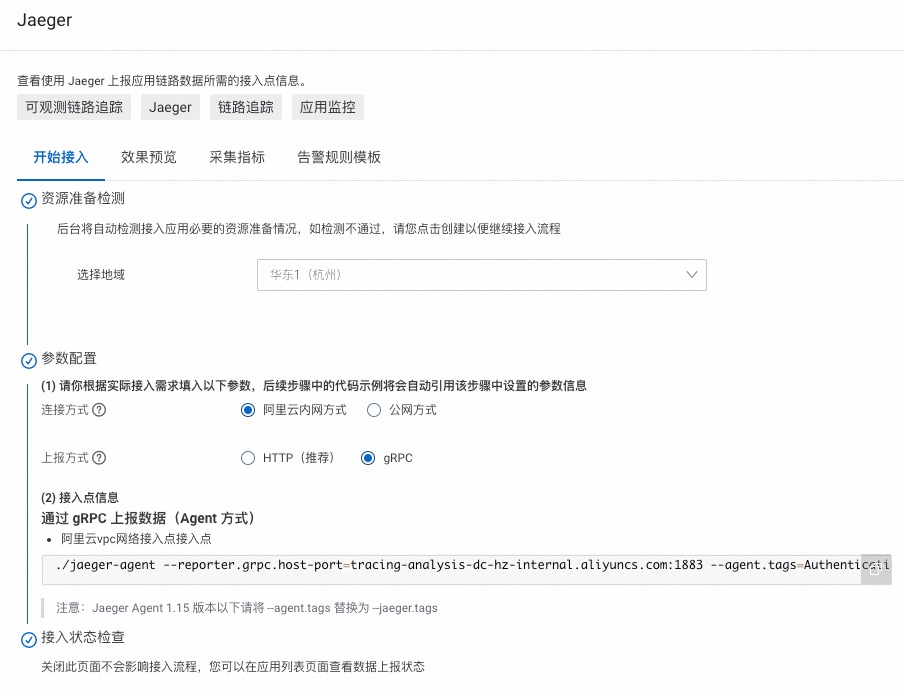904x690 pixels.
Task: Copy the jaeger-agent command via copy icon
Action: [875, 569]
